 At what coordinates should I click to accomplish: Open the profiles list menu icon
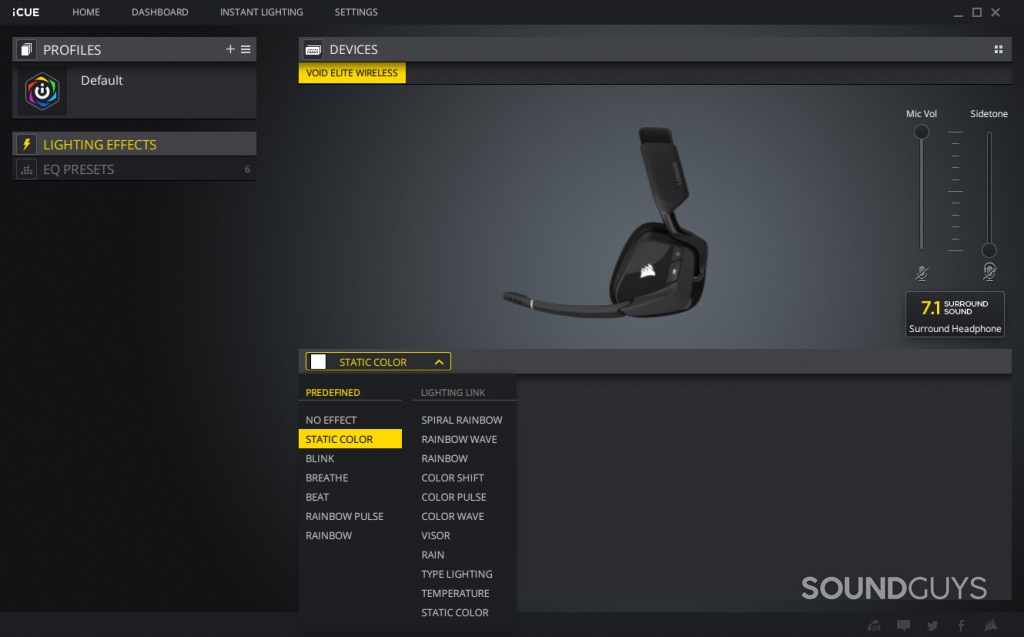[x=246, y=49]
